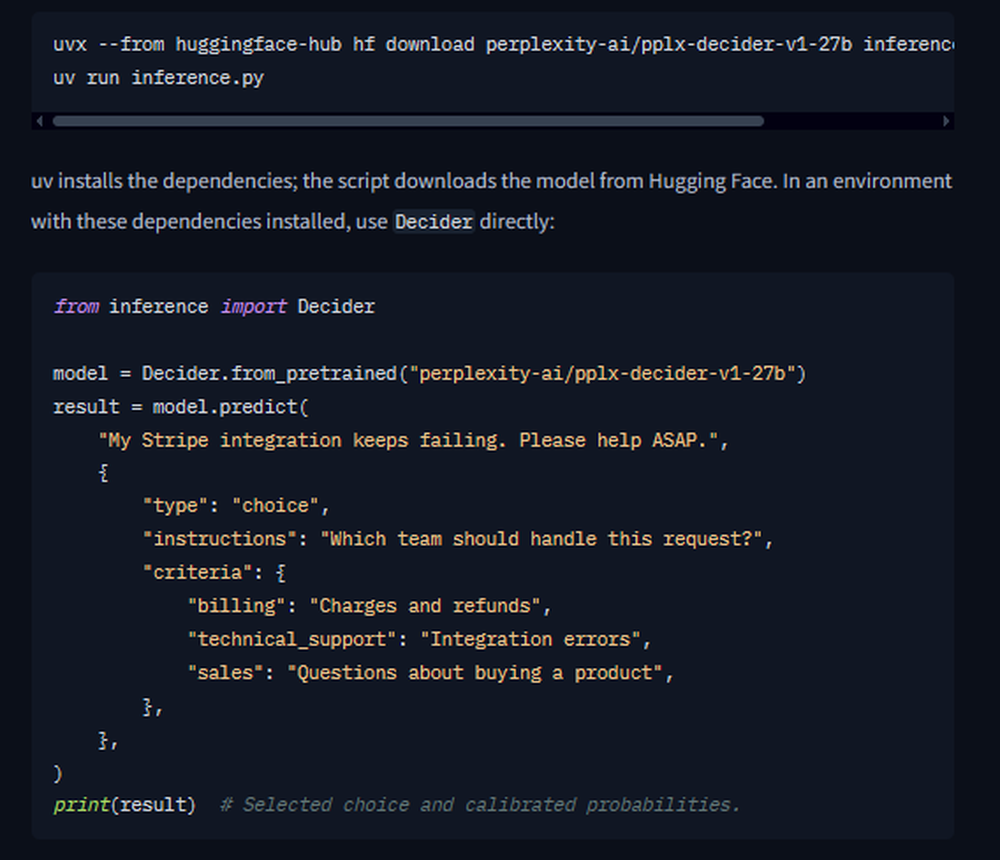Viewport: 1000px width, 860px height.
Task: Click the 'billing: Charges and refunds' line
Action: (x=369, y=605)
